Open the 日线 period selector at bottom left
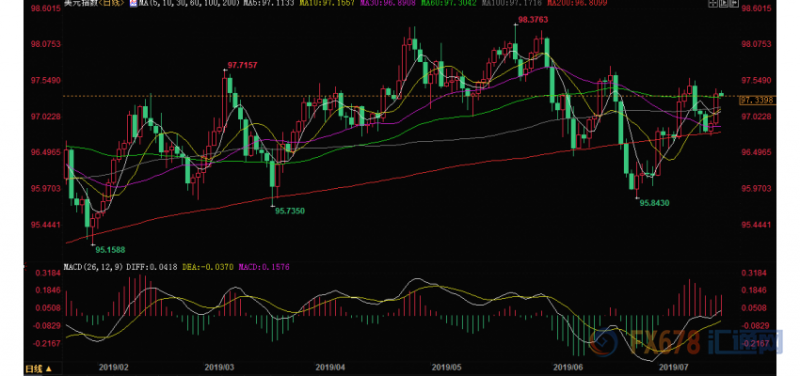 pos(38,368)
